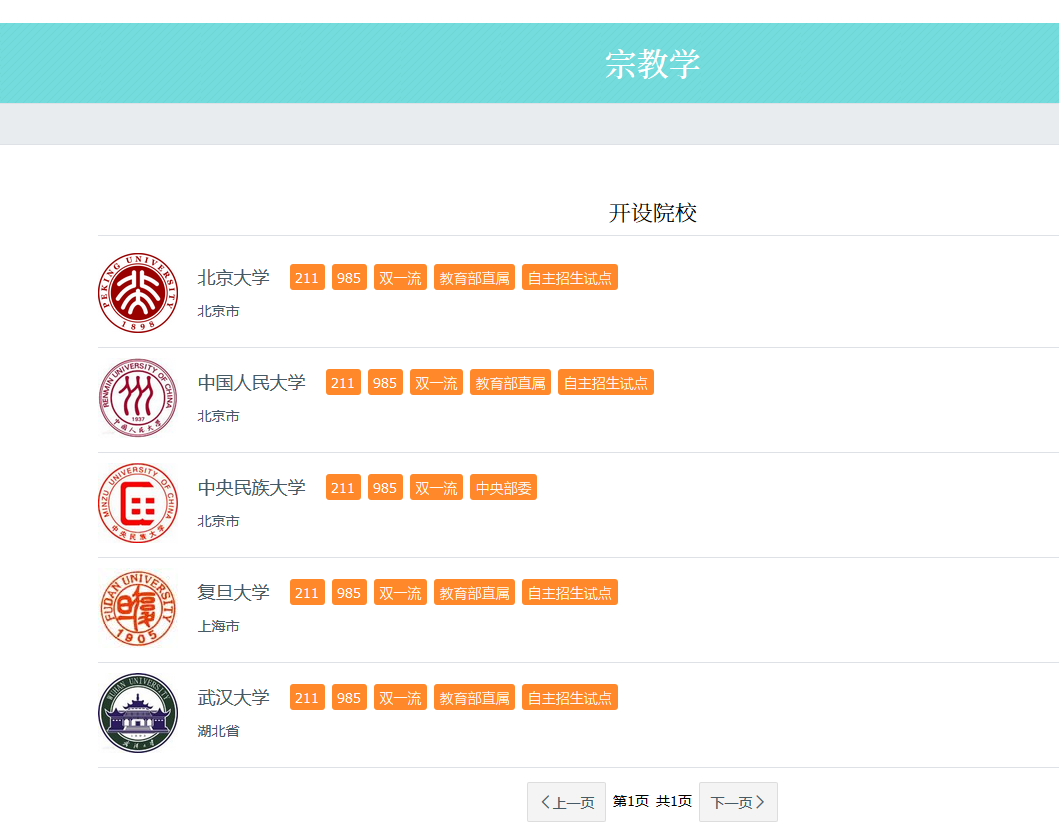Click the 985 tag for 中国人民大学
This screenshot has width=1059, height=840.
point(385,383)
